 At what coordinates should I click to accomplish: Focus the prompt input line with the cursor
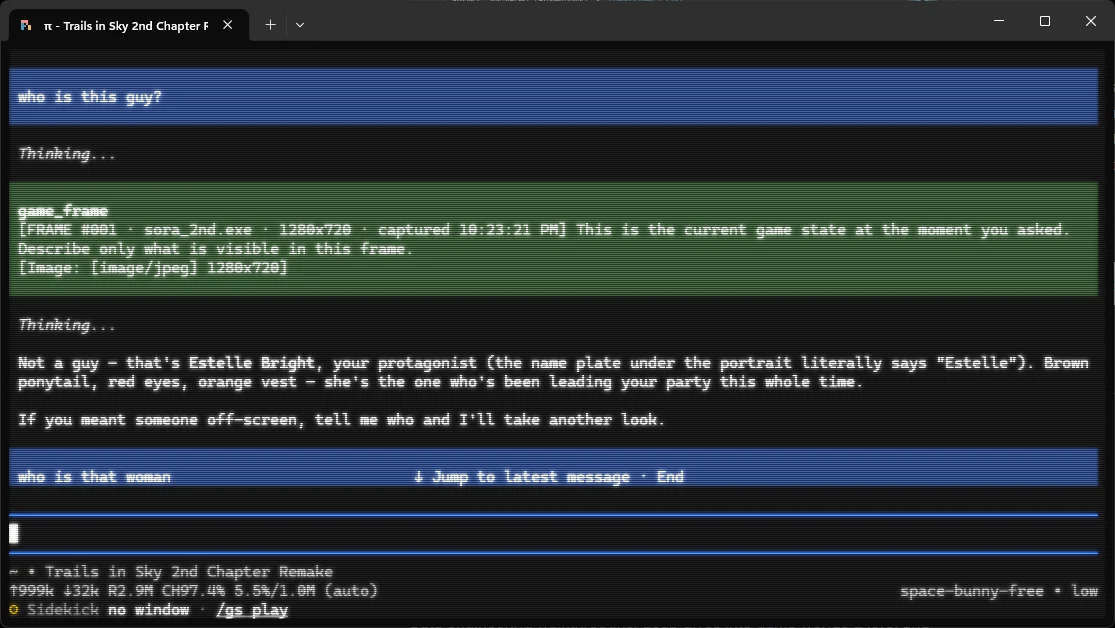pos(553,533)
